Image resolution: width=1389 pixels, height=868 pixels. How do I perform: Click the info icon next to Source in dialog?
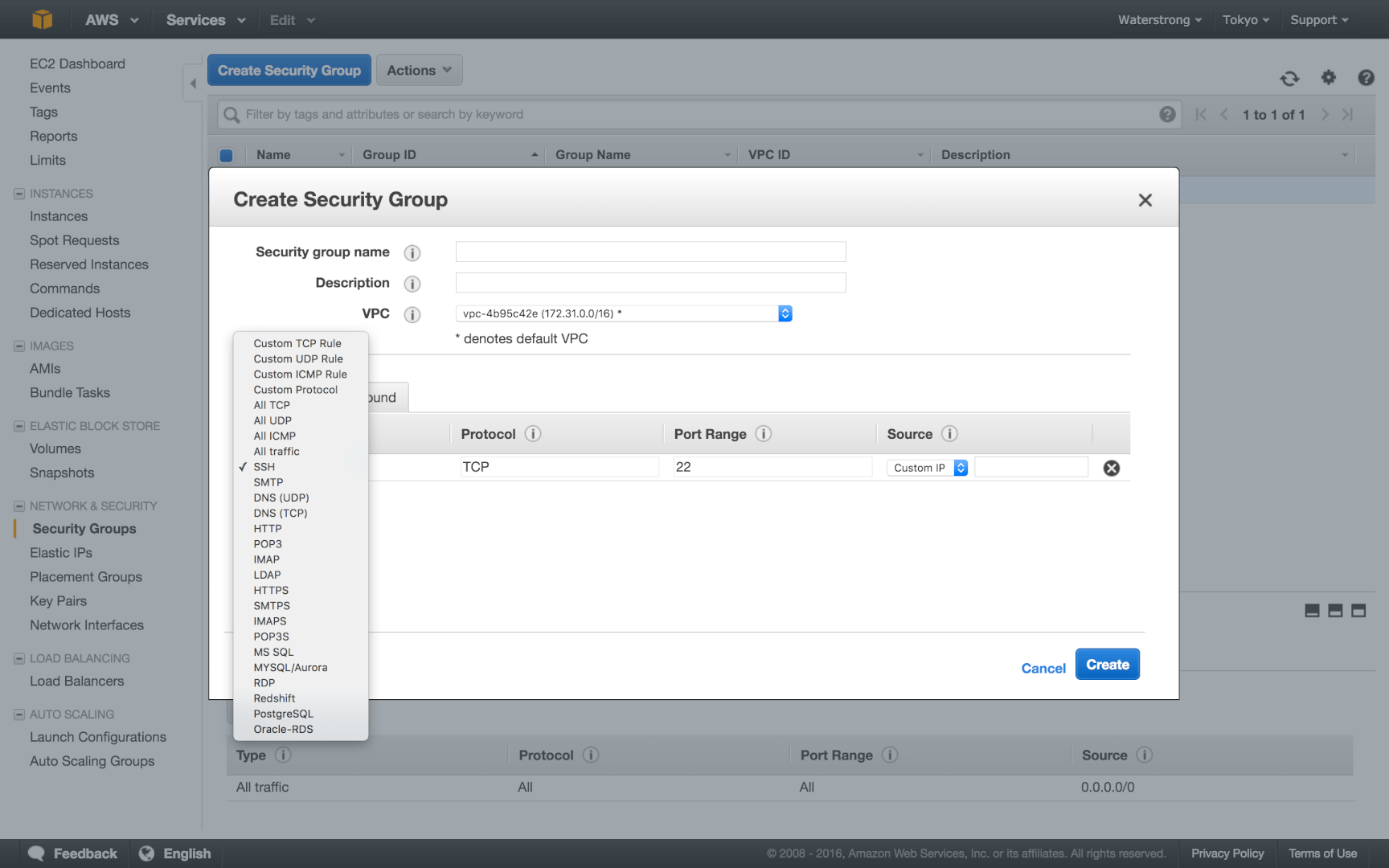coord(949,434)
